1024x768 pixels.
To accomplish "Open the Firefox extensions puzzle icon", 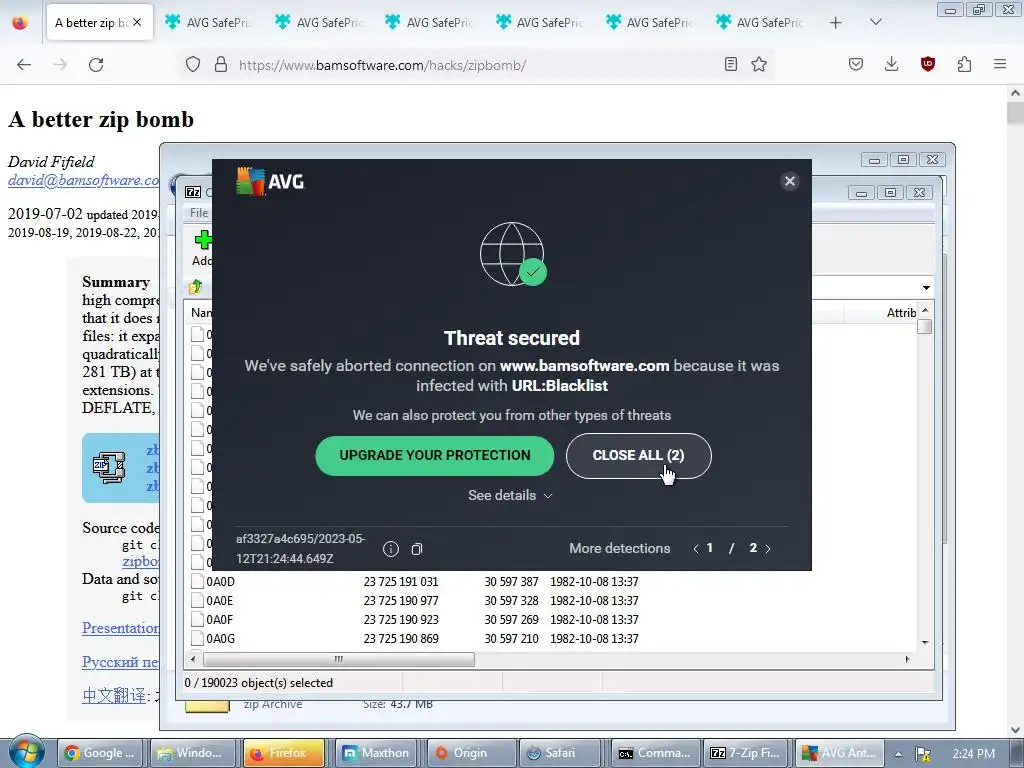I will click(964, 64).
